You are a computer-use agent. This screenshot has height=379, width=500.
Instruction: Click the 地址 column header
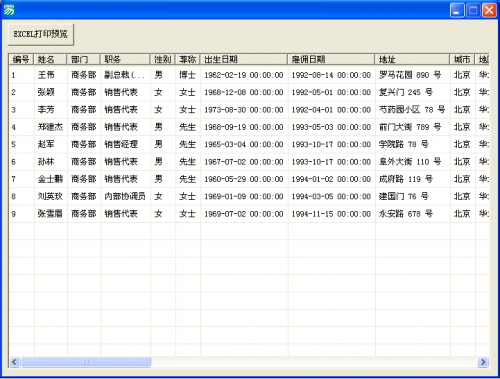pyautogui.click(x=412, y=59)
